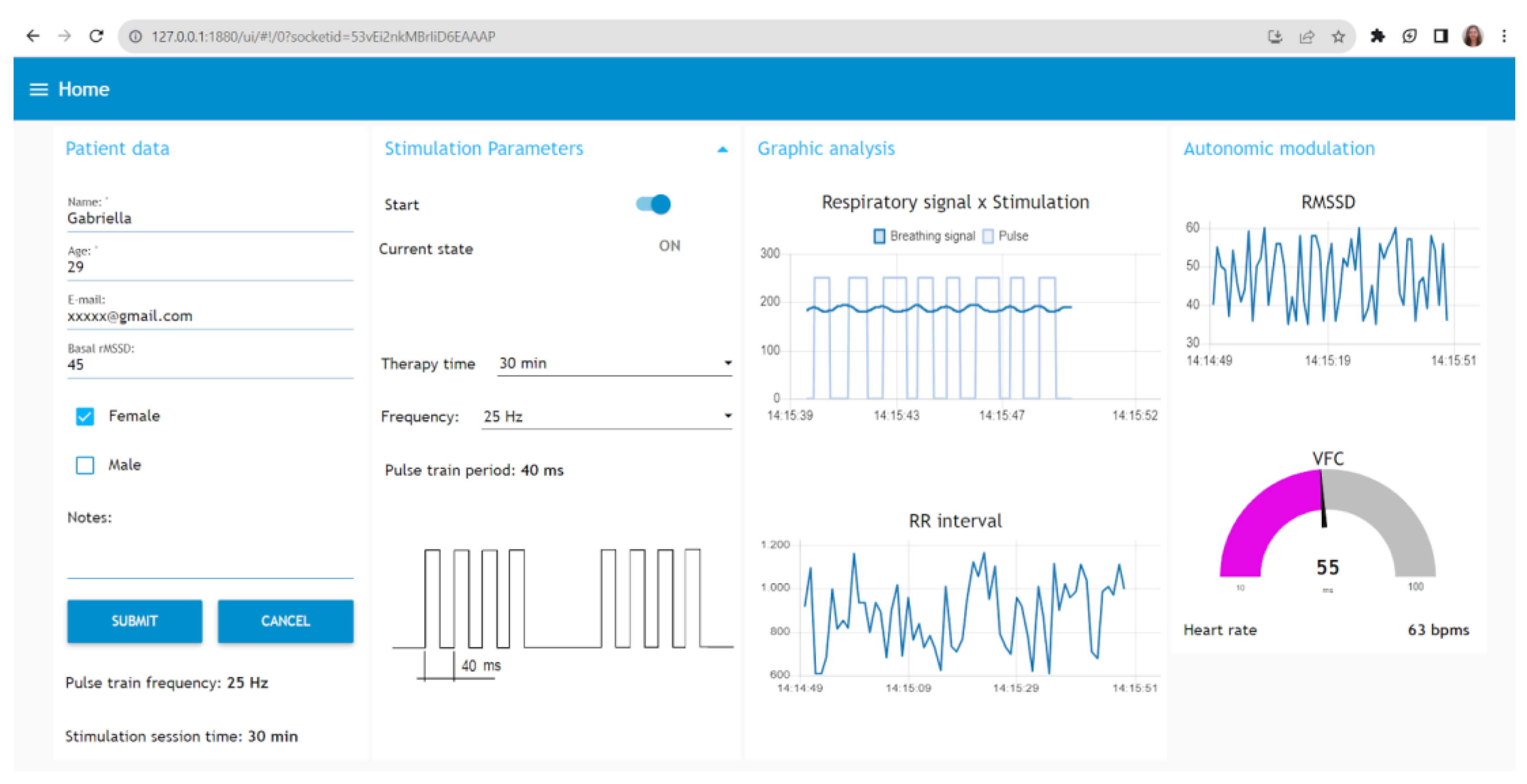Open the Therapy time dropdown
Image resolution: width=1527 pixels, height=784 pixels.
coord(614,363)
